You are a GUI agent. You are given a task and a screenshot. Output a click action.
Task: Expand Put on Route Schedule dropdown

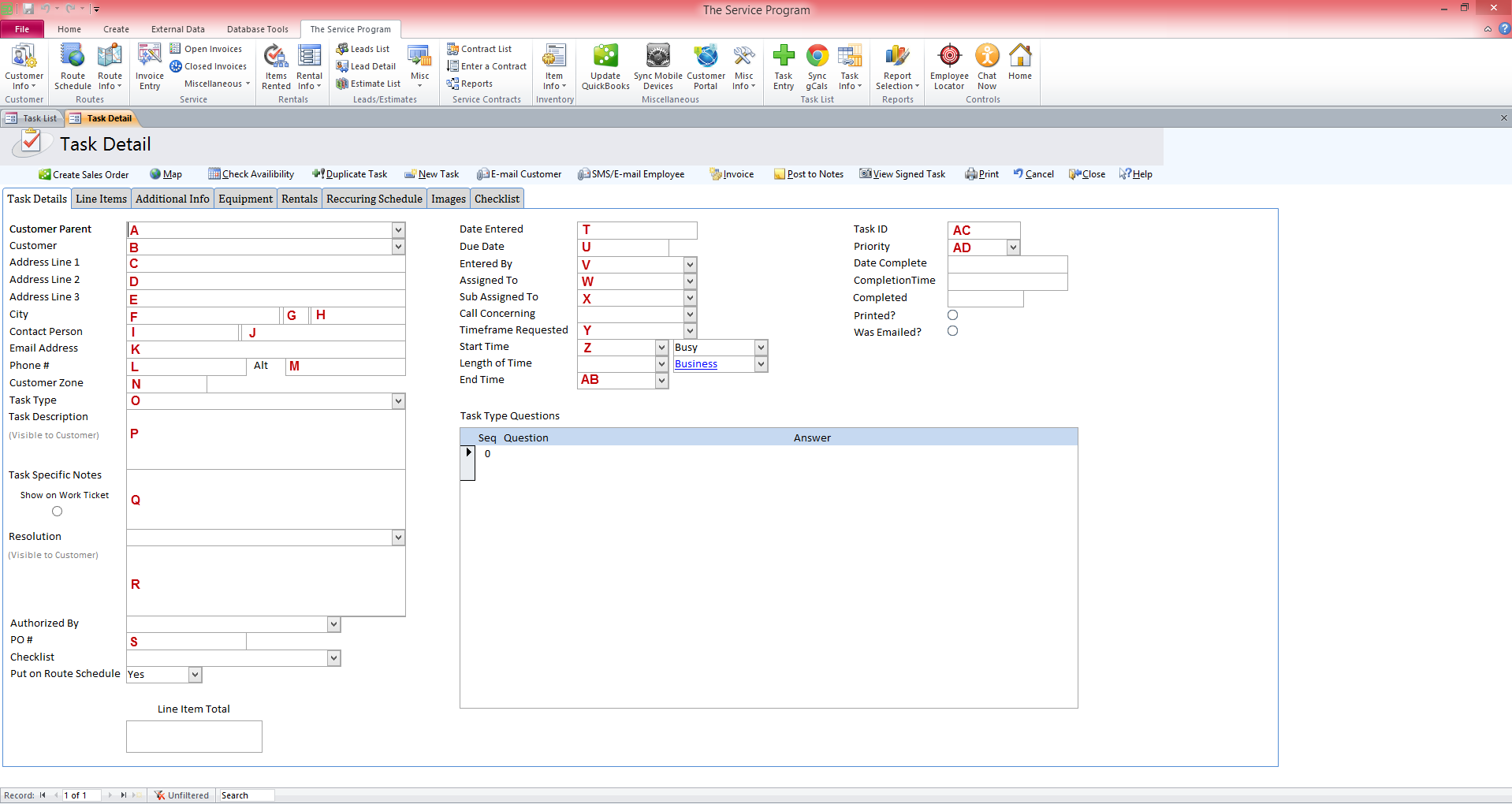click(195, 675)
